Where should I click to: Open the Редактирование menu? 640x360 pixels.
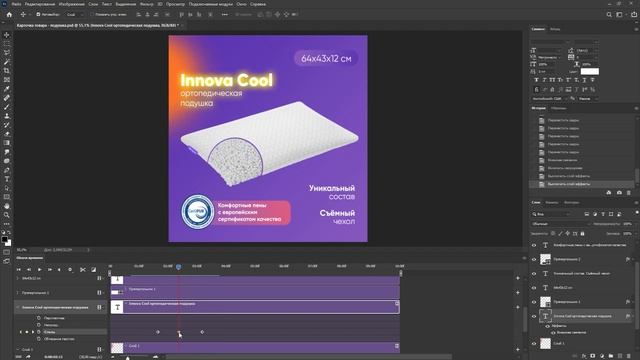[40, 4]
